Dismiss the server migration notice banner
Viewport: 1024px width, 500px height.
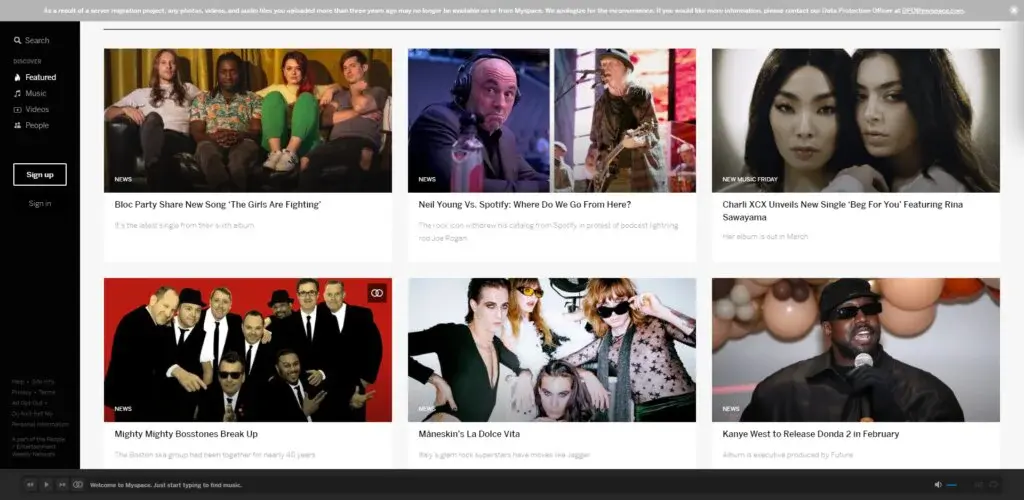pos(1013,10)
